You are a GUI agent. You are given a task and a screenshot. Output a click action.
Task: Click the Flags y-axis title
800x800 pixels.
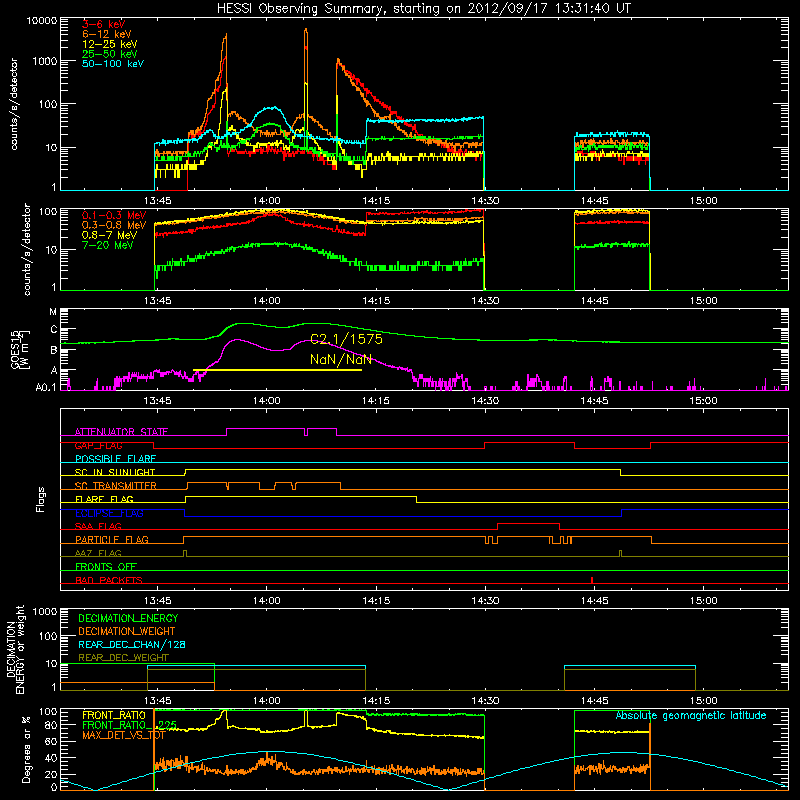41,499
